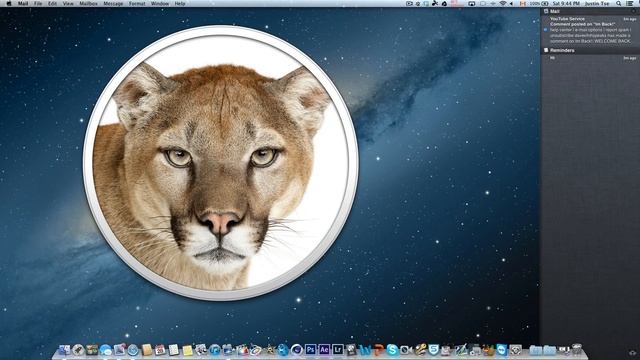This screenshot has width=640, height=360.
Task: Open the YouTube Service mail notification
Action: click(x=590, y=30)
